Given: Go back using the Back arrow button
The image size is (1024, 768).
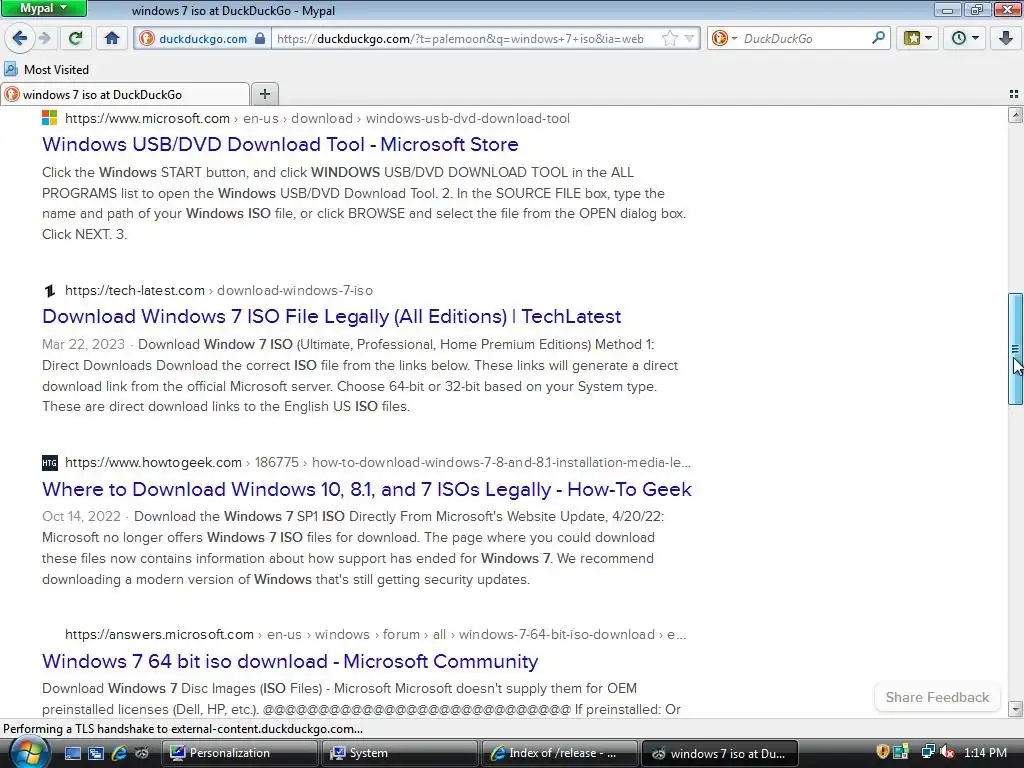Looking at the screenshot, I should pyautogui.click(x=20, y=38).
